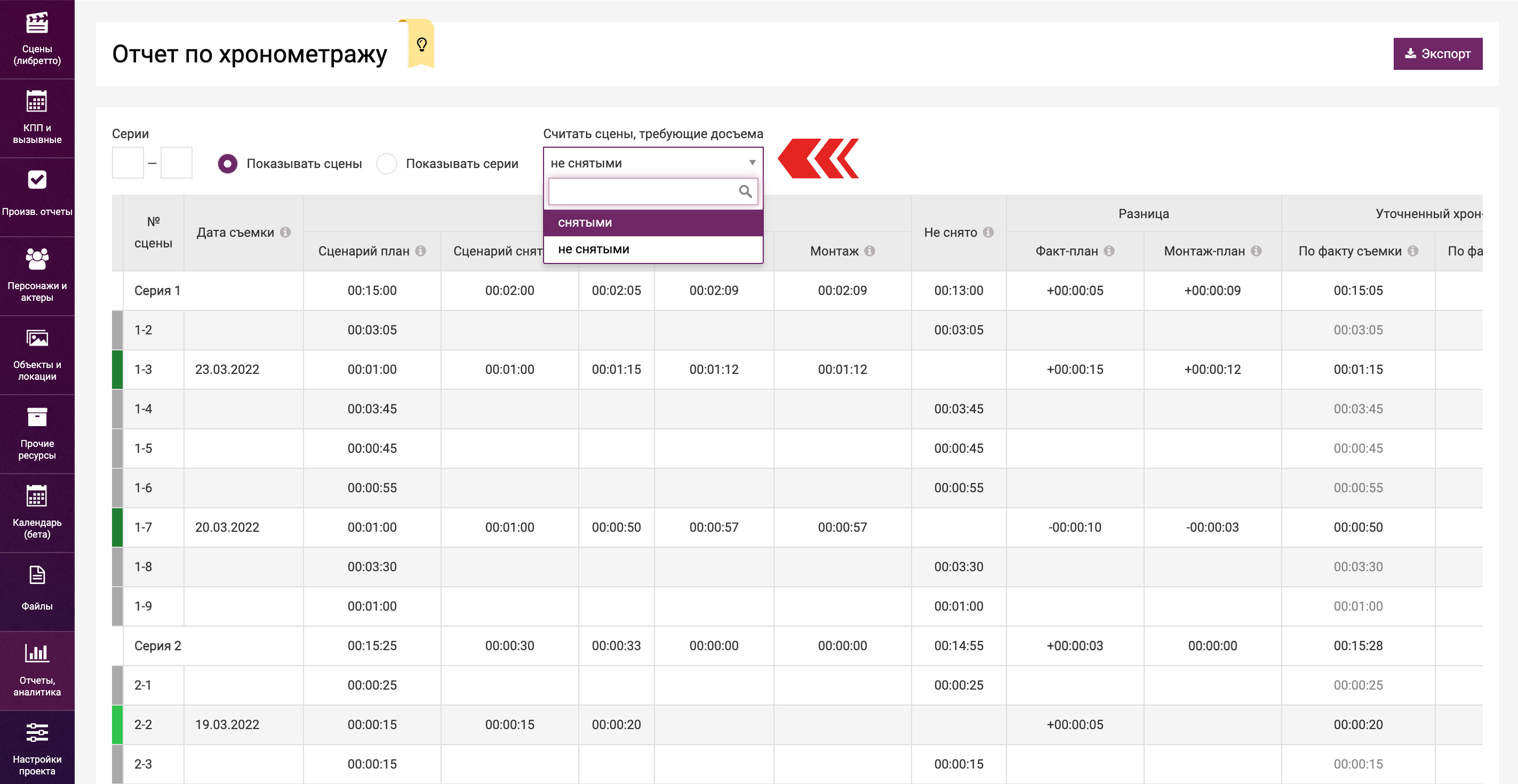Collapse the досъем dropdown via arrow
This screenshot has width=1518, height=784.
click(x=752, y=163)
